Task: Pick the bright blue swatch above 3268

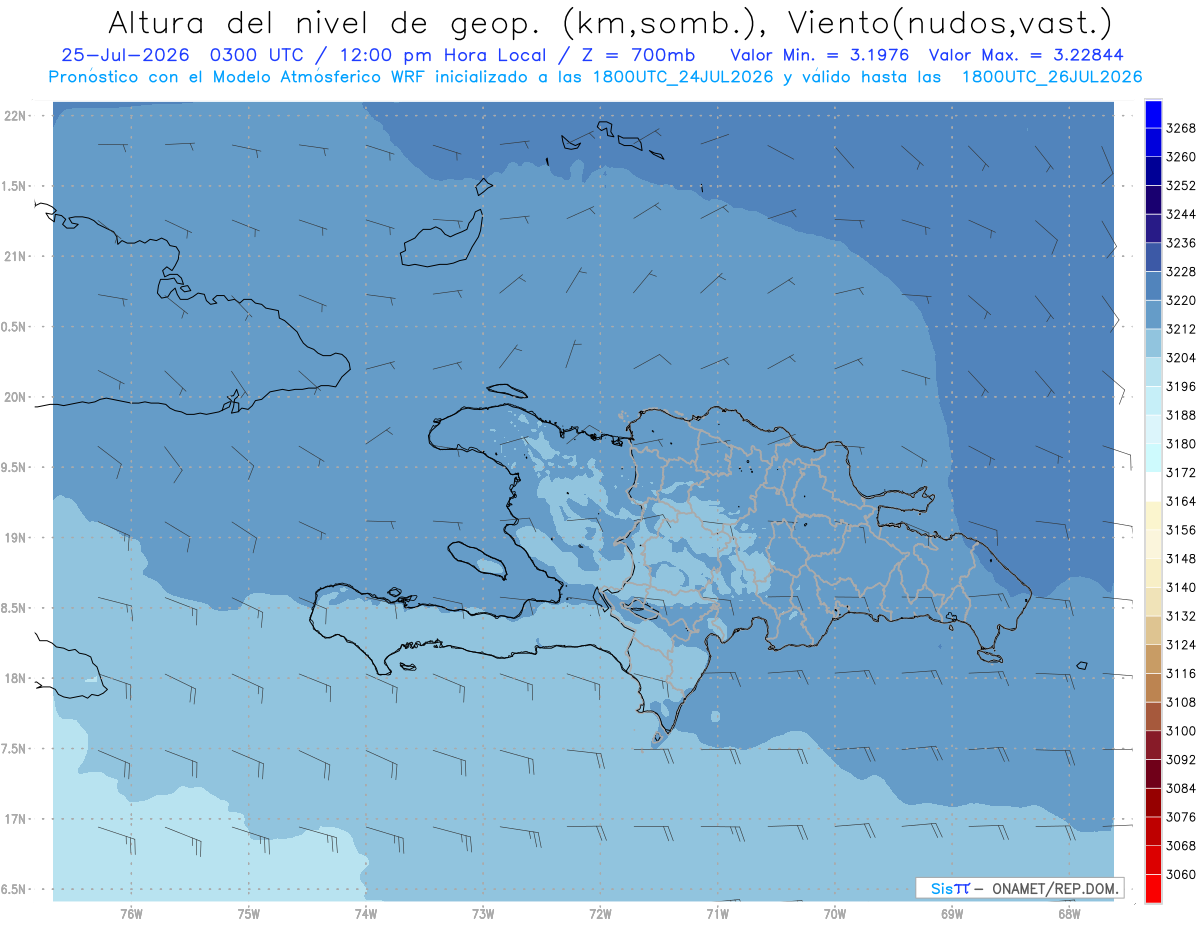Action: pos(1153,114)
